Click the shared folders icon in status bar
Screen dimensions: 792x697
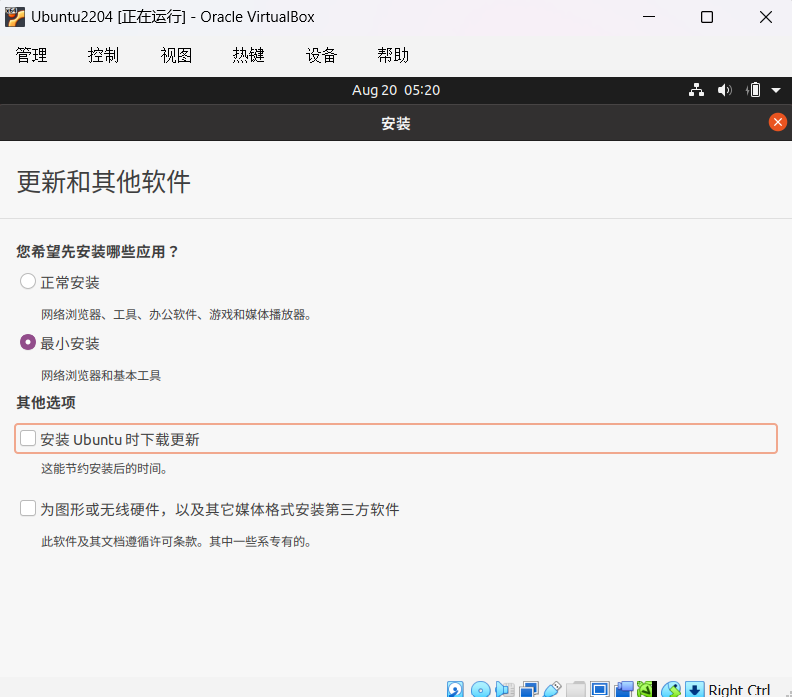pos(576,689)
